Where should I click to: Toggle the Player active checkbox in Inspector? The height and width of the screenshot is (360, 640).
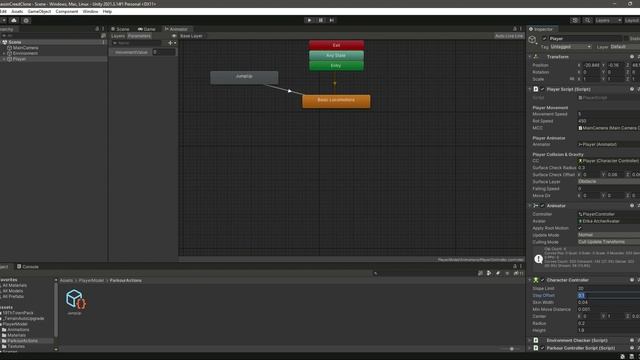pos(544,38)
